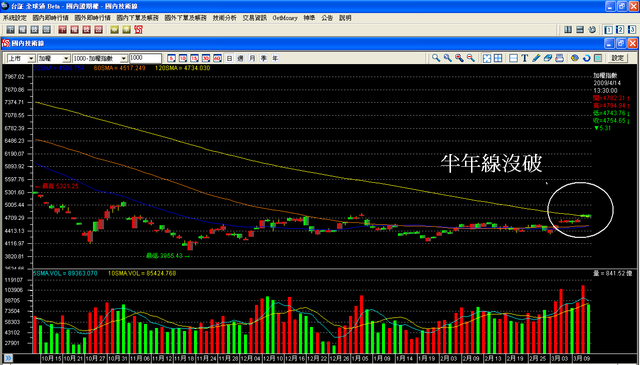Select the eraser tool
The image size is (640, 365).
(x=548, y=58)
